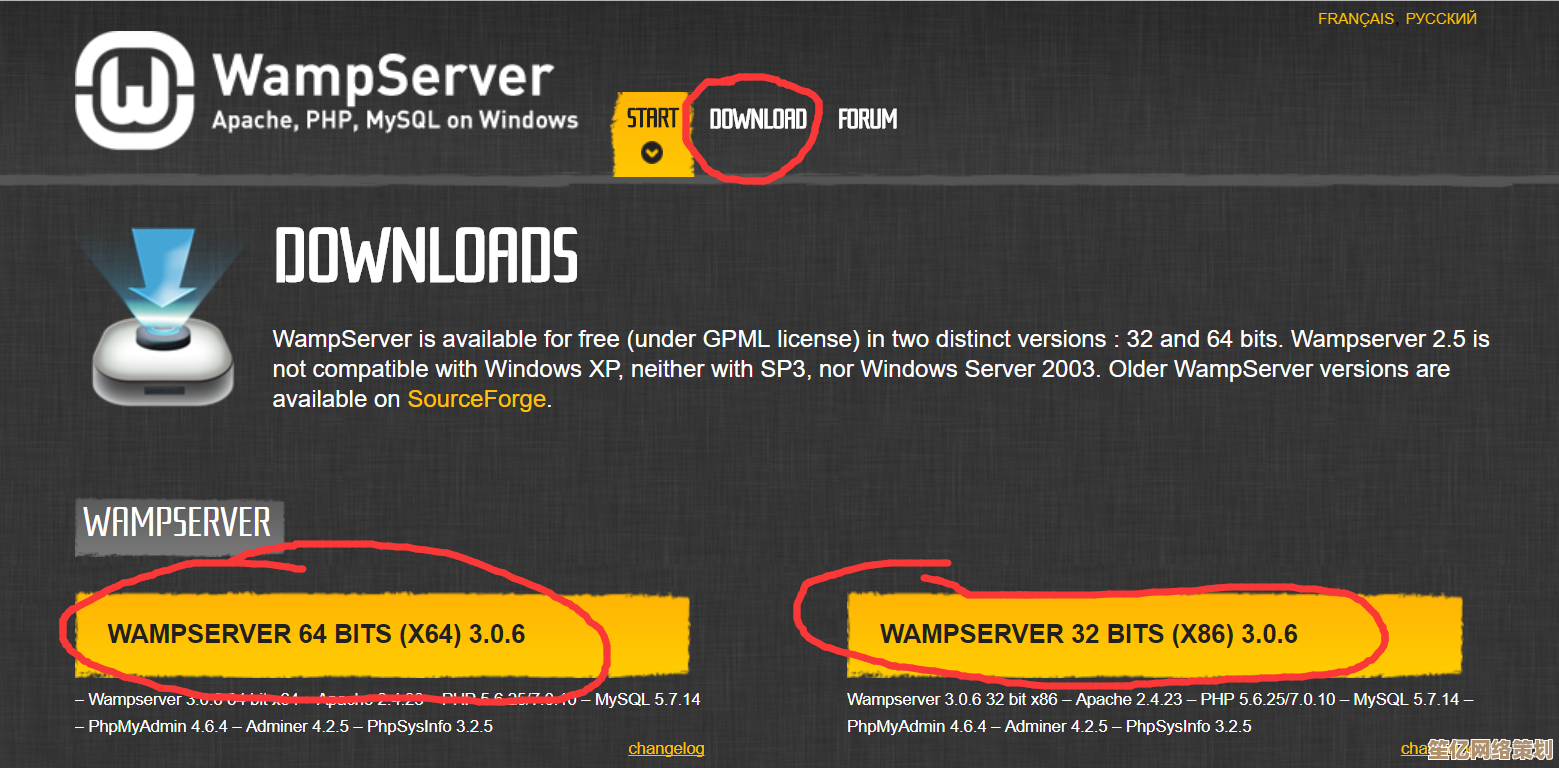This screenshot has width=1559, height=768.
Task: Click the WampServer W logo icon
Action: tap(132, 90)
